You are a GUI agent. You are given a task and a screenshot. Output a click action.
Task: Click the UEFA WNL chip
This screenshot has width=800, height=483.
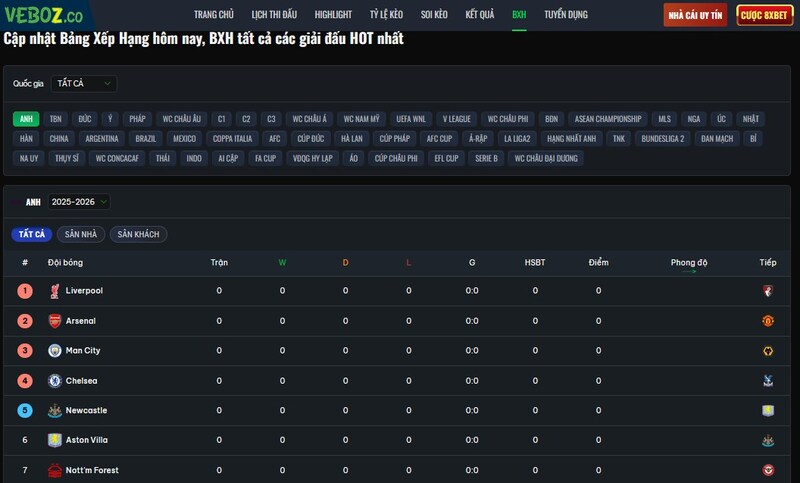tap(411, 119)
